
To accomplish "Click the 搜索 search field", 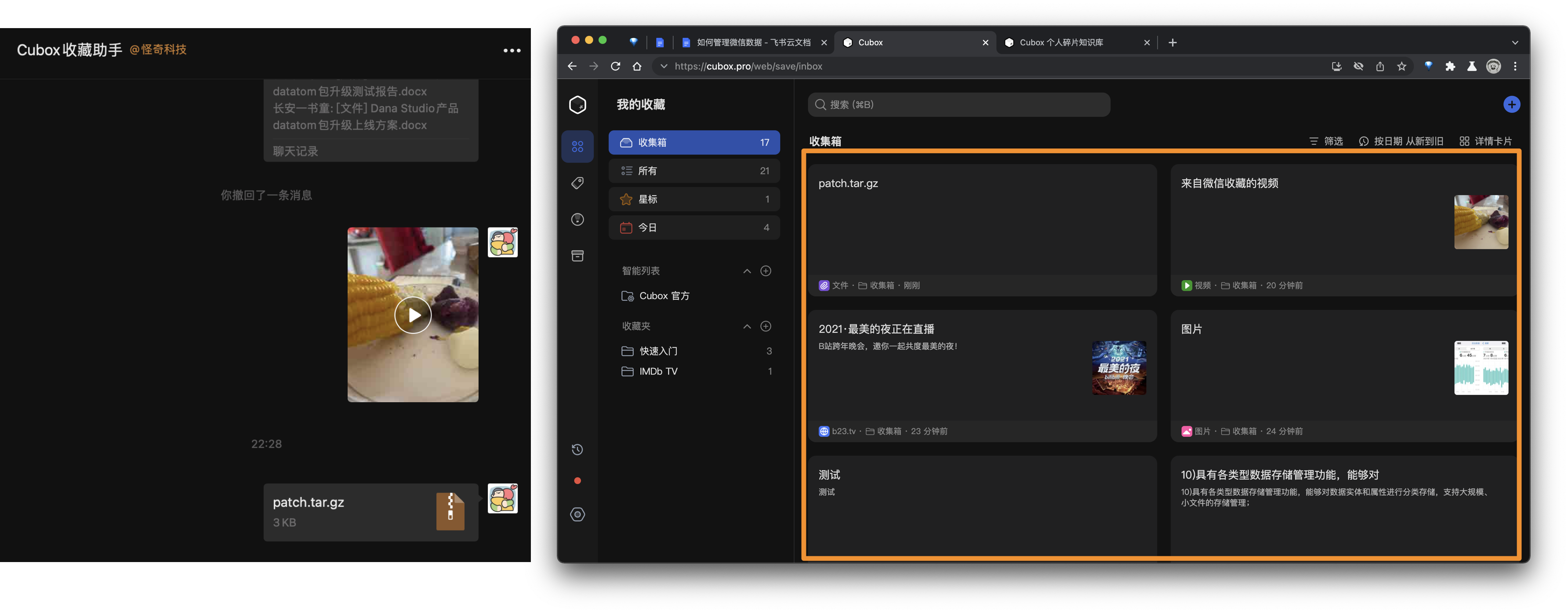I will tap(959, 105).
